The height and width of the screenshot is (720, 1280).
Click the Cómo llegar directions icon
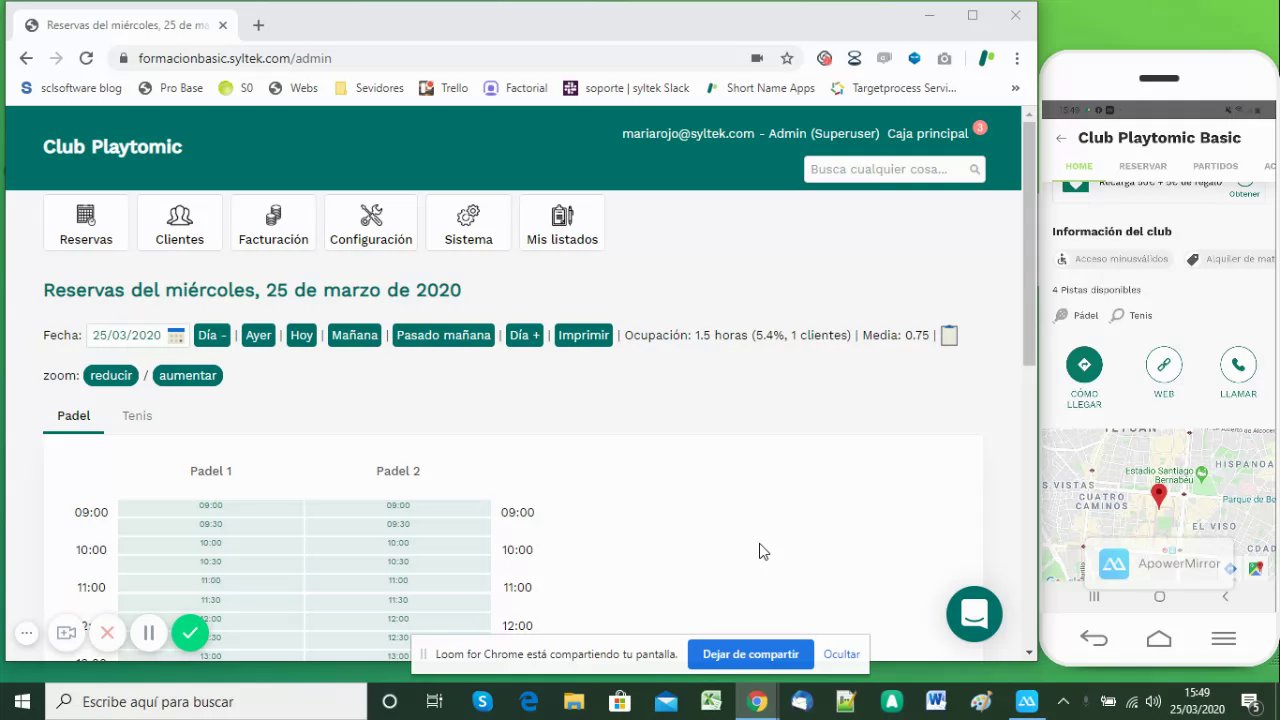(1084, 365)
